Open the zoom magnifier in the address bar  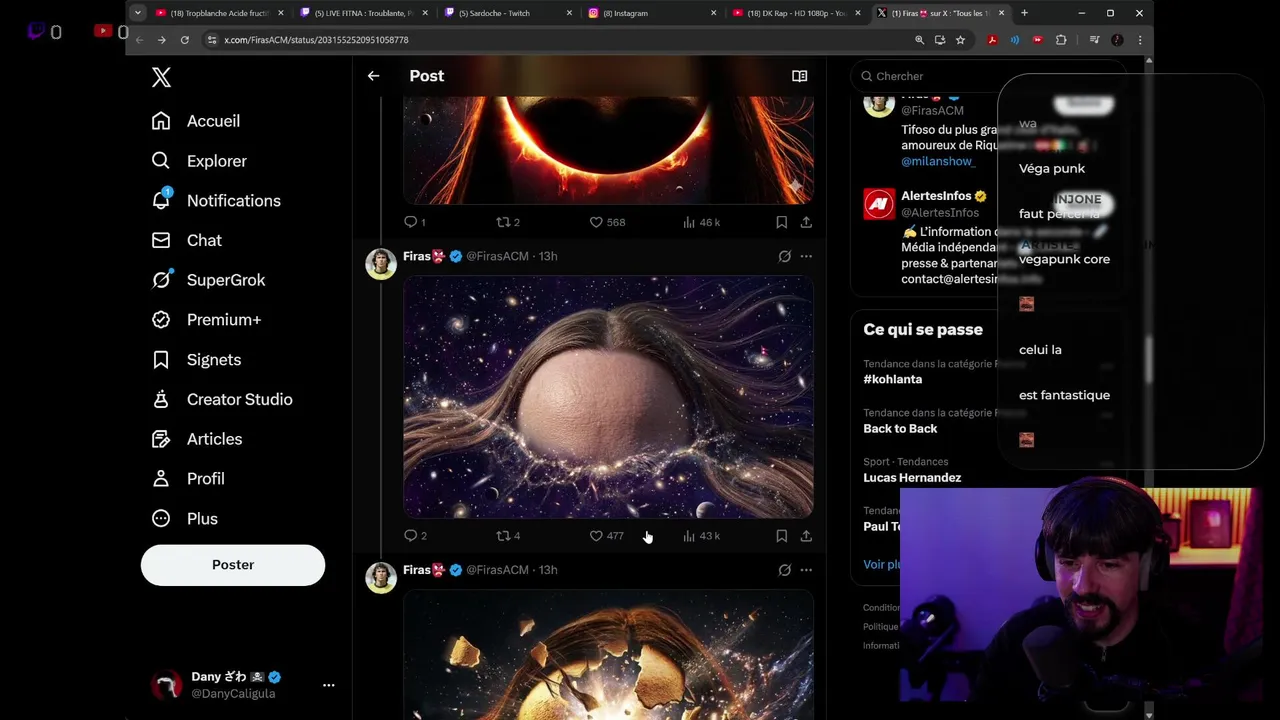[x=919, y=40]
